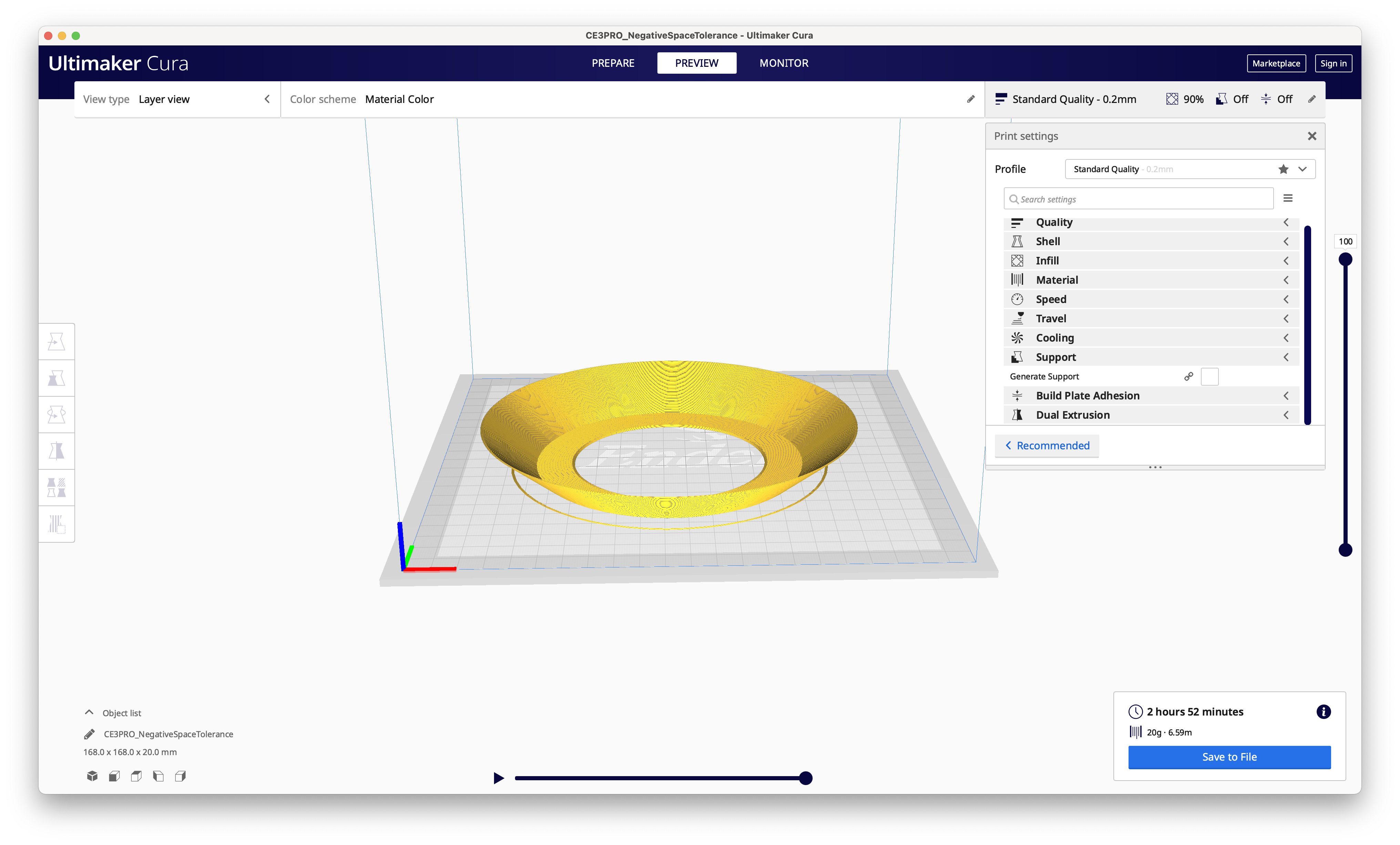Click the 168.0 x 168.0 x 20.0 mm dimensions
Screen dimensions: 1400x845
[130, 752]
